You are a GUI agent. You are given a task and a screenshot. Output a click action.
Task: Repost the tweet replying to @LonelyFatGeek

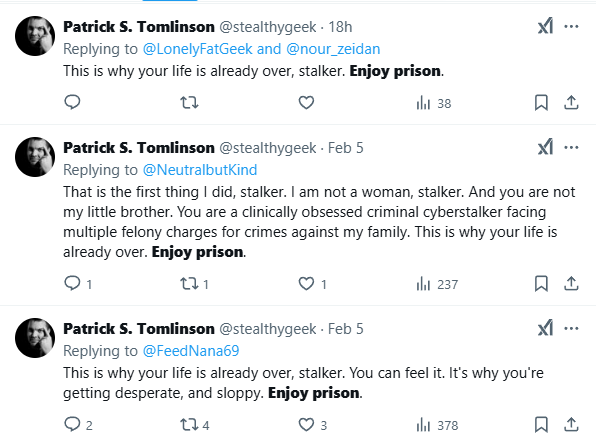tap(189, 103)
